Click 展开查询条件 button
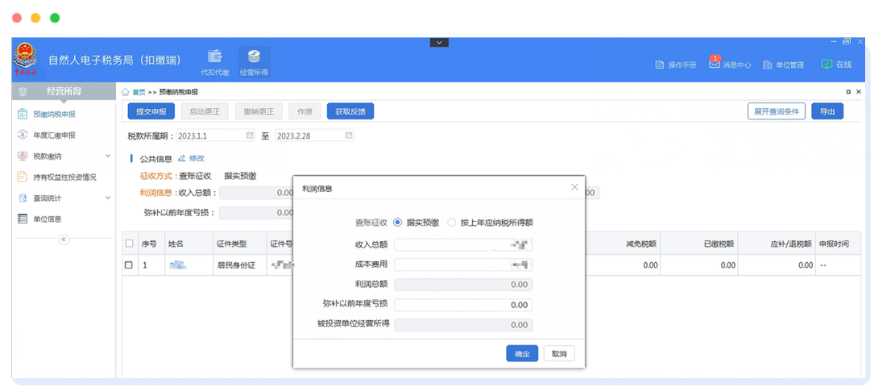Image resolution: width=879 pixels, height=392 pixels. [x=776, y=112]
